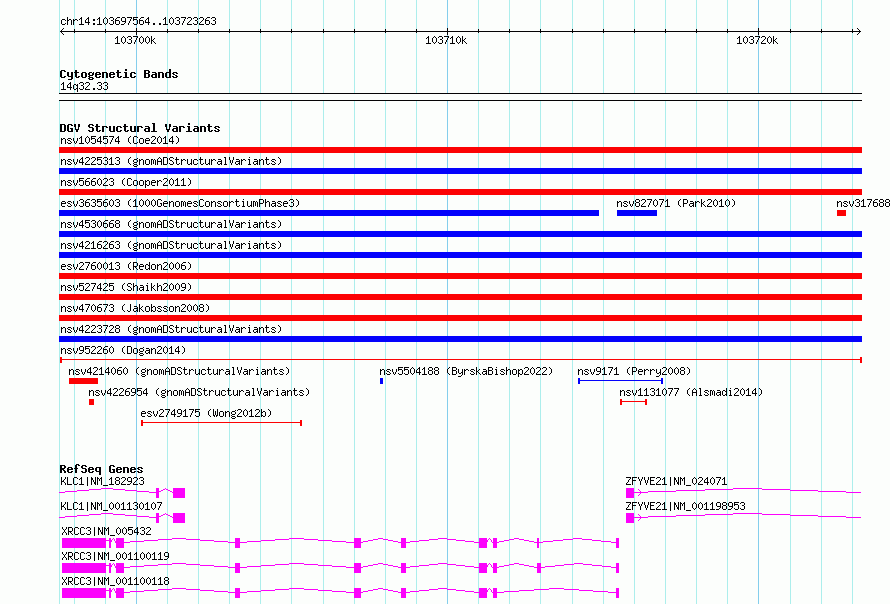Open variant nsv527425 (Shaikh2009)
This screenshot has height=604, width=890.
[126, 287]
